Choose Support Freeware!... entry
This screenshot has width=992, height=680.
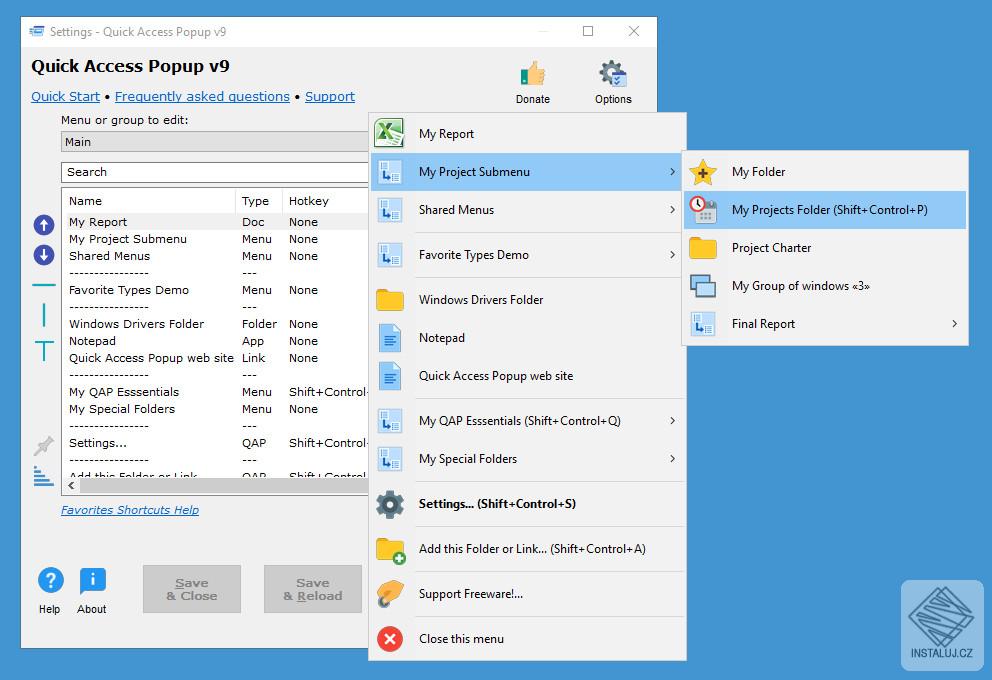pos(528,594)
